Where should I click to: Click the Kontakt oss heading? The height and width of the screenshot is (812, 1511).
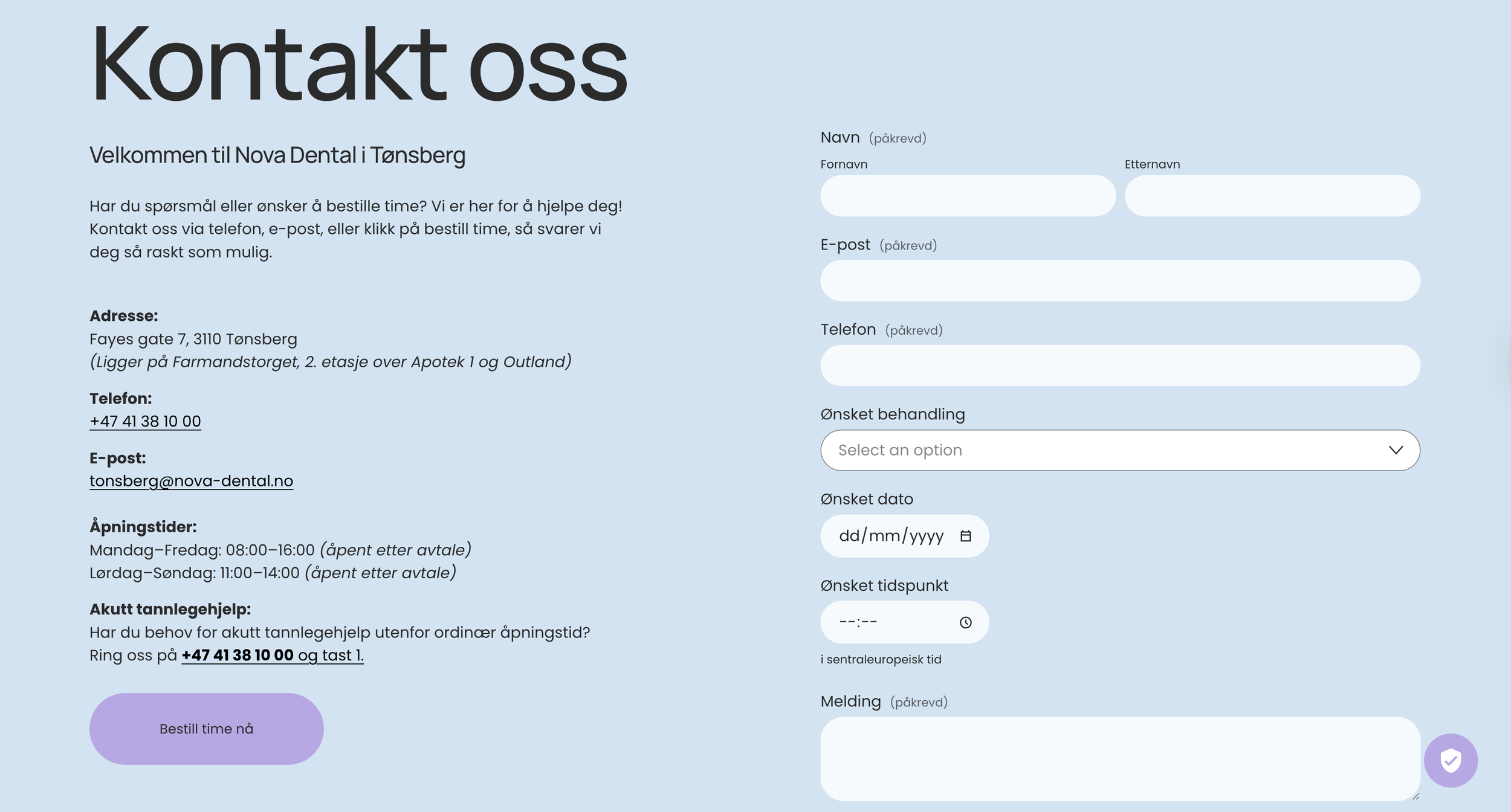(359, 65)
